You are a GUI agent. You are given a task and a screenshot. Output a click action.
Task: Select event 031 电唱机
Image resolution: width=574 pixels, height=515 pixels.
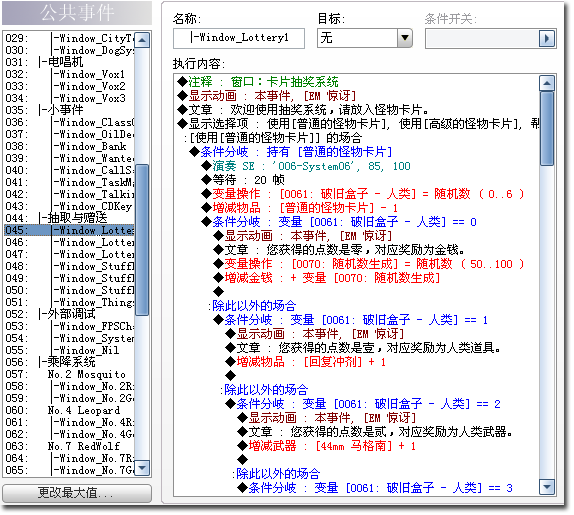pyautogui.click(x=70, y=62)
